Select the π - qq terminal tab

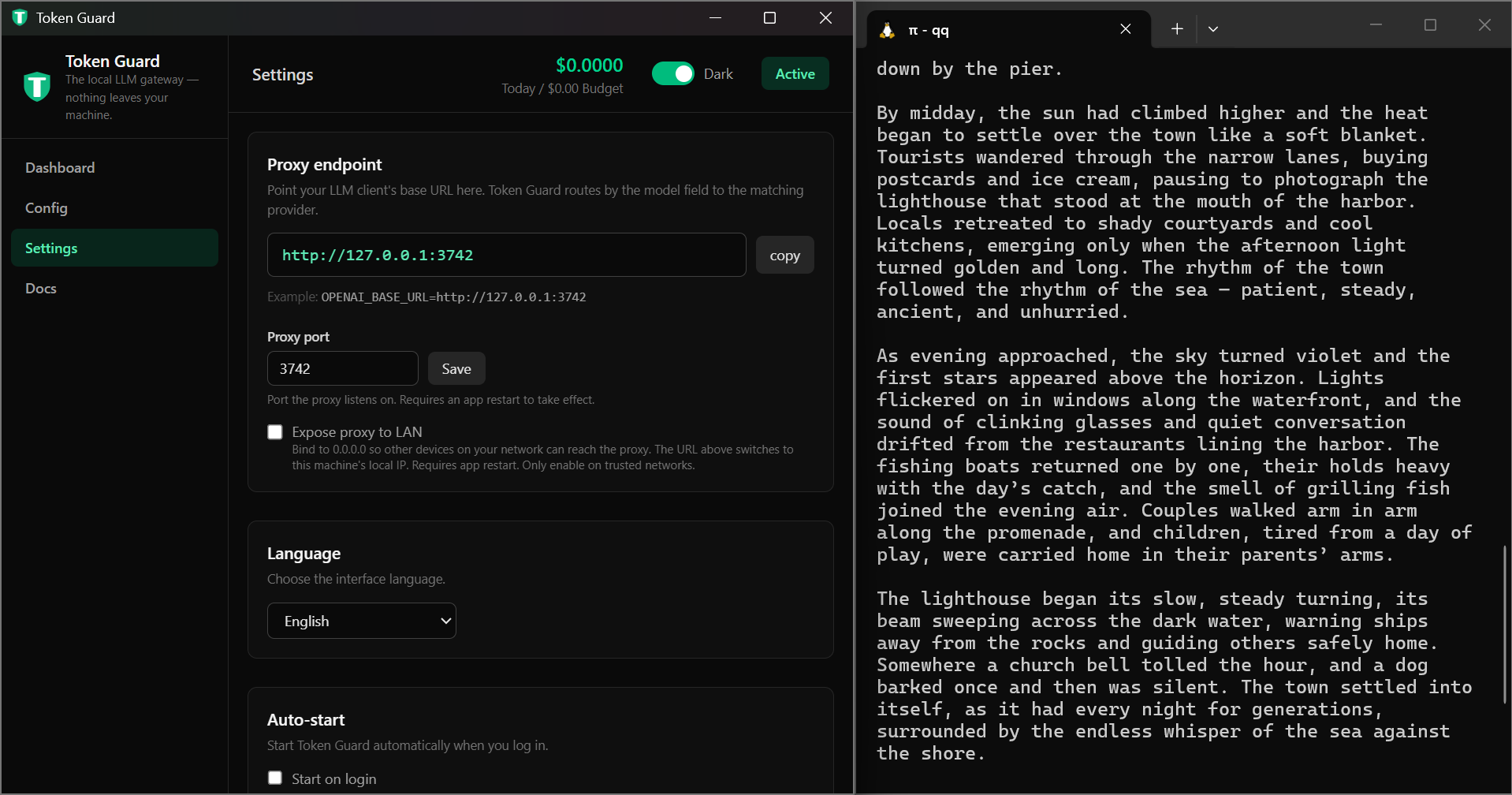pyautogui.click(x=1009, y=30)
